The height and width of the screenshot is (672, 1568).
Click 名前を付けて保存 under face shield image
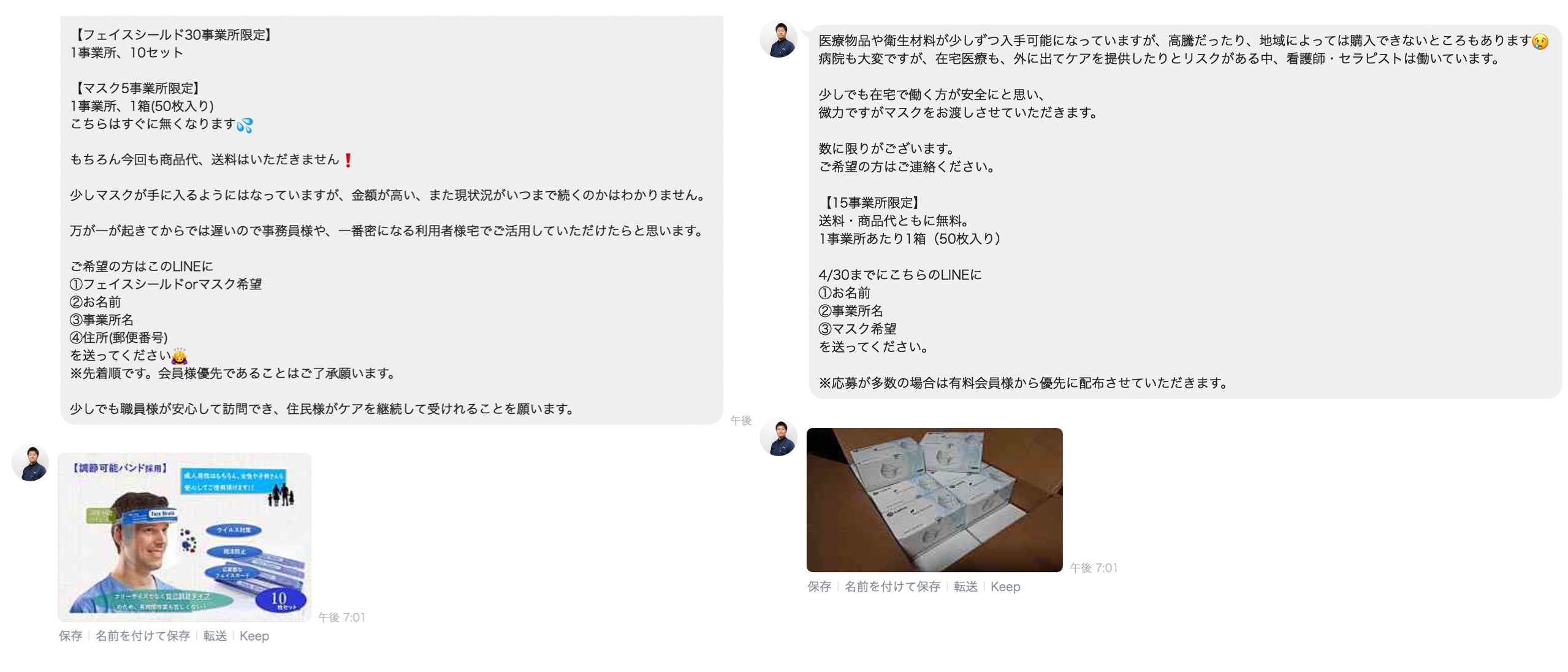coord(142,635)
